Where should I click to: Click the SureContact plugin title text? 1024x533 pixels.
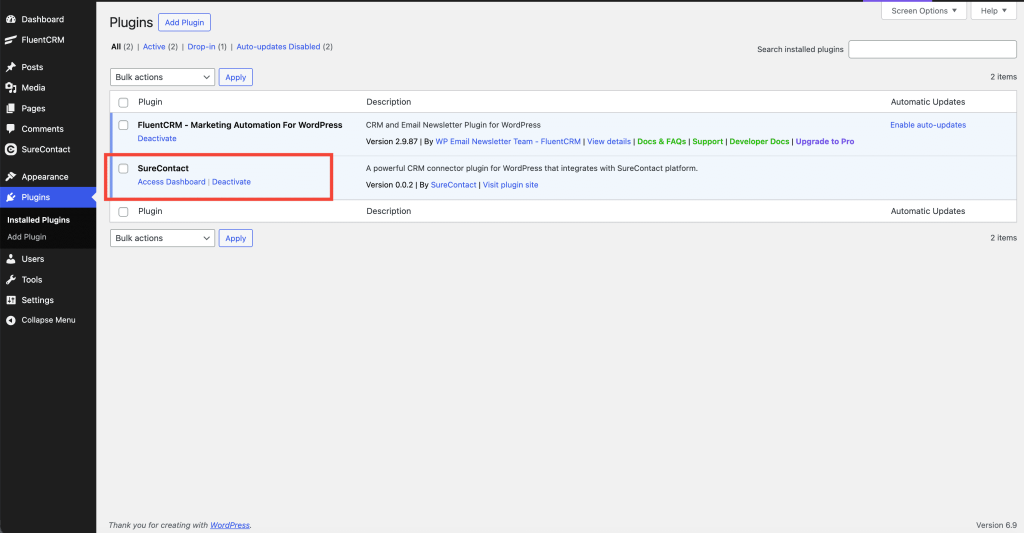click(163, 169)
